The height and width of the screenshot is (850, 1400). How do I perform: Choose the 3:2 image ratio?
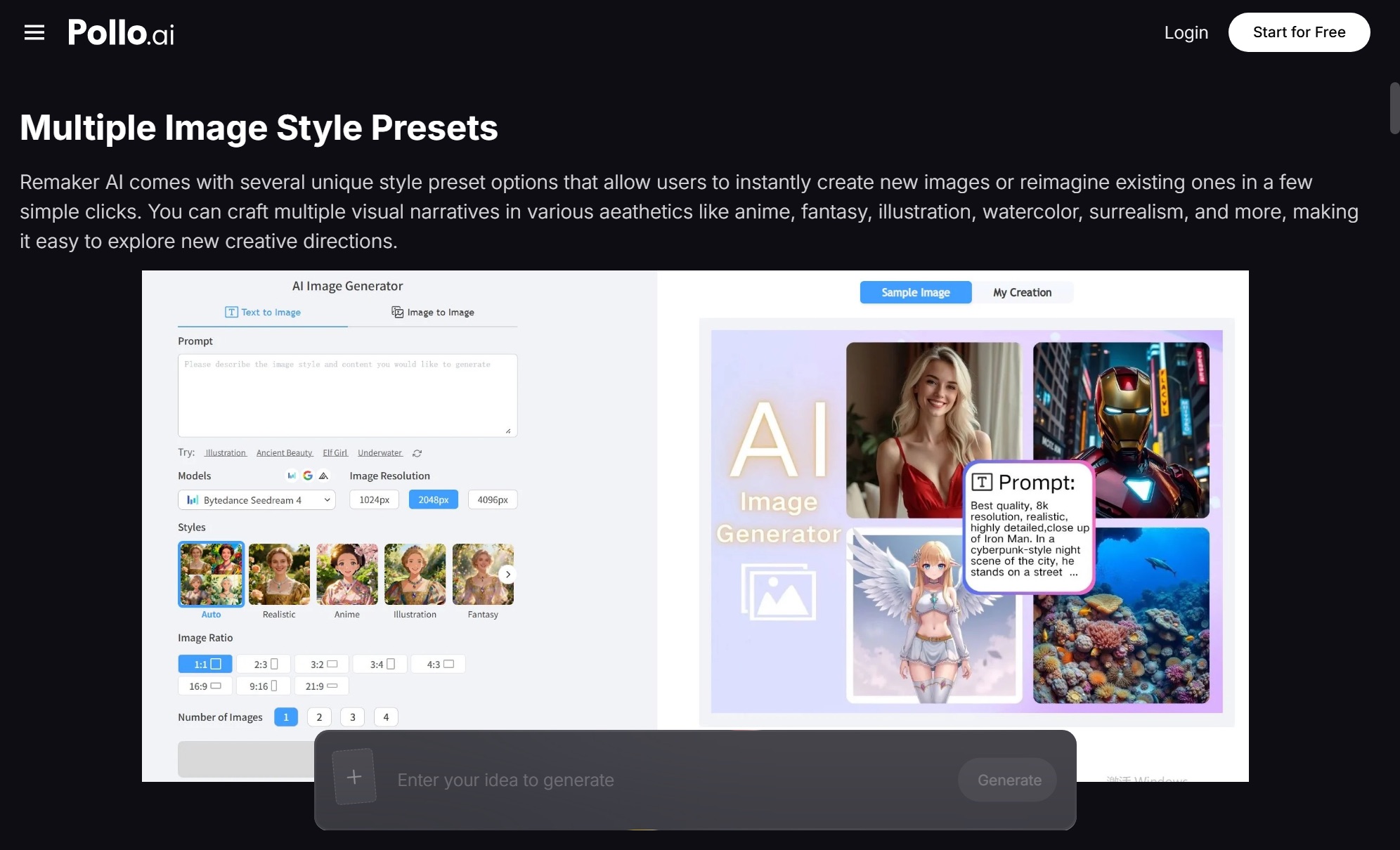[322, 664]
